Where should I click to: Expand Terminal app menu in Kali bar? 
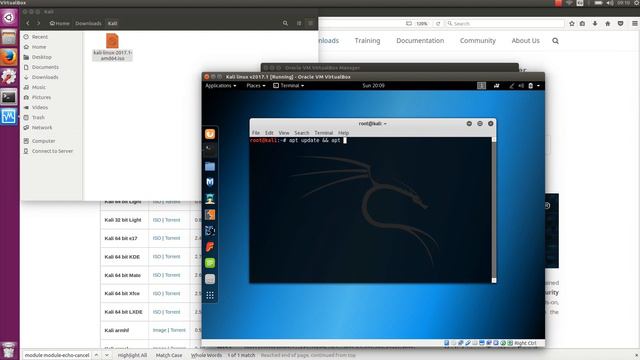[289, 86]
